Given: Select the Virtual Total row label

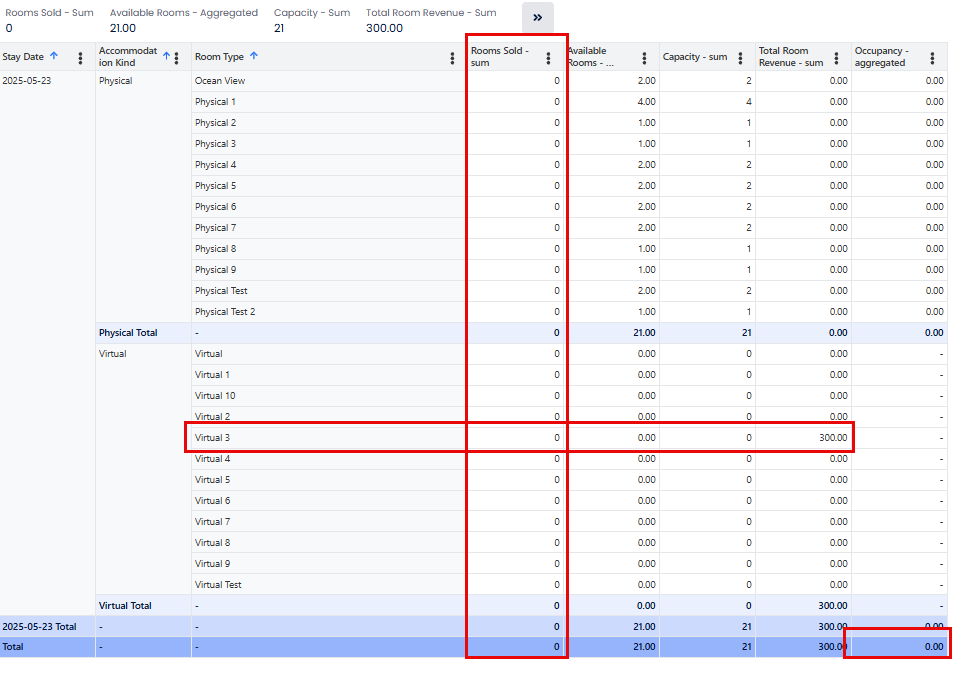Looking at the screenshot, I should 125,606.
